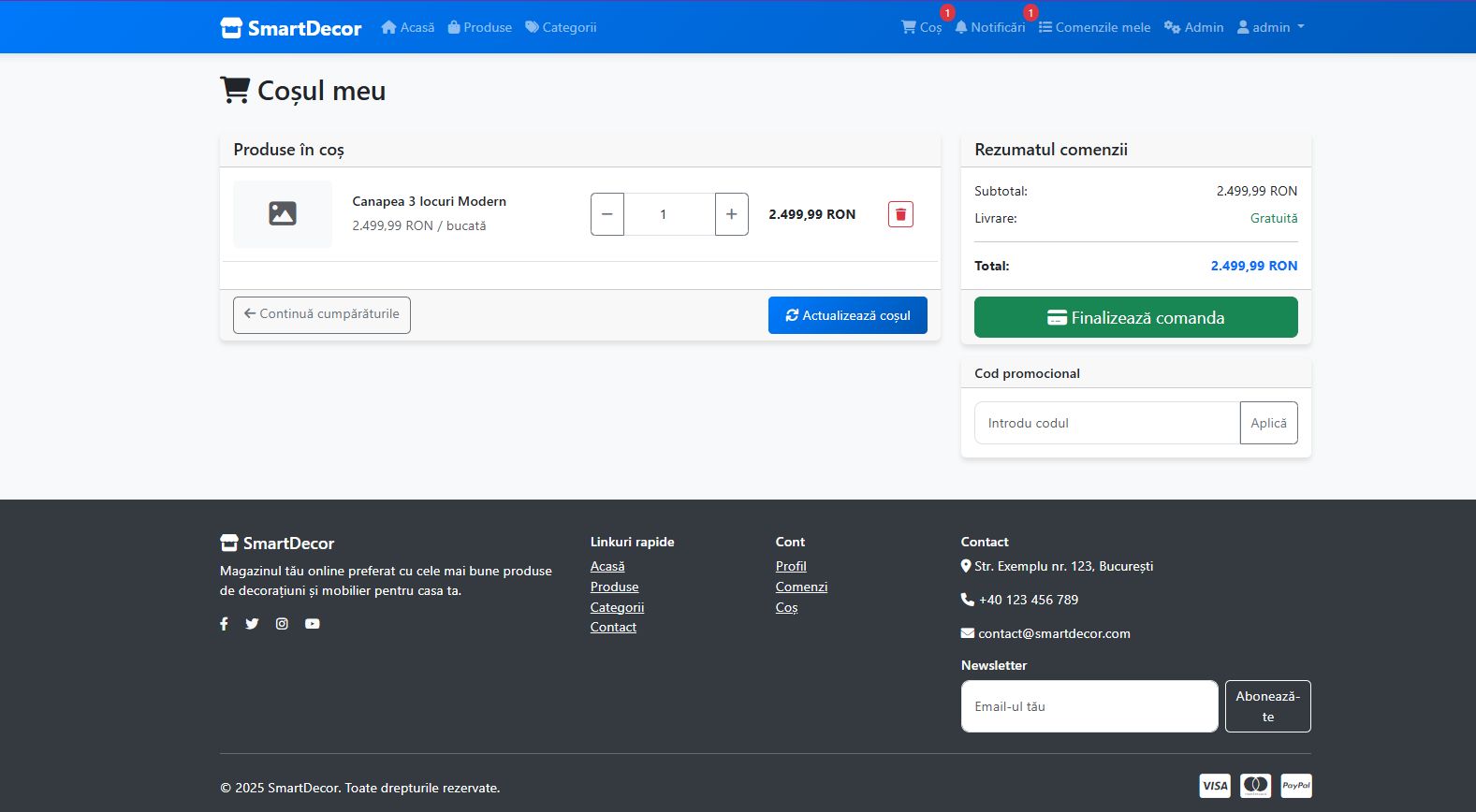Image resolution: width=1476 pixels, height=812 pixels.
Task: Open the Twitter icon in footer
Action: pyautogui.click(x=252, y=624)
